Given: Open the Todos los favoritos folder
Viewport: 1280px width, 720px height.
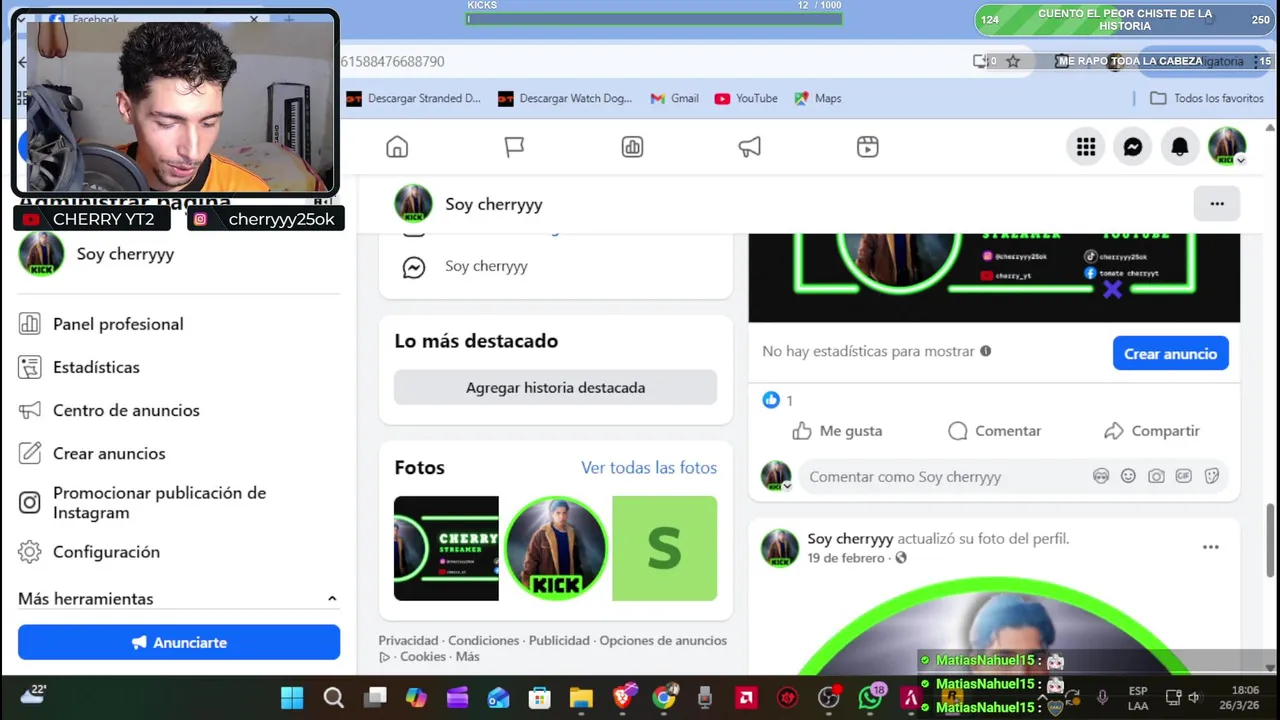Looking at the screenshot, I should pyautogui.click(x=1207, y=98).
